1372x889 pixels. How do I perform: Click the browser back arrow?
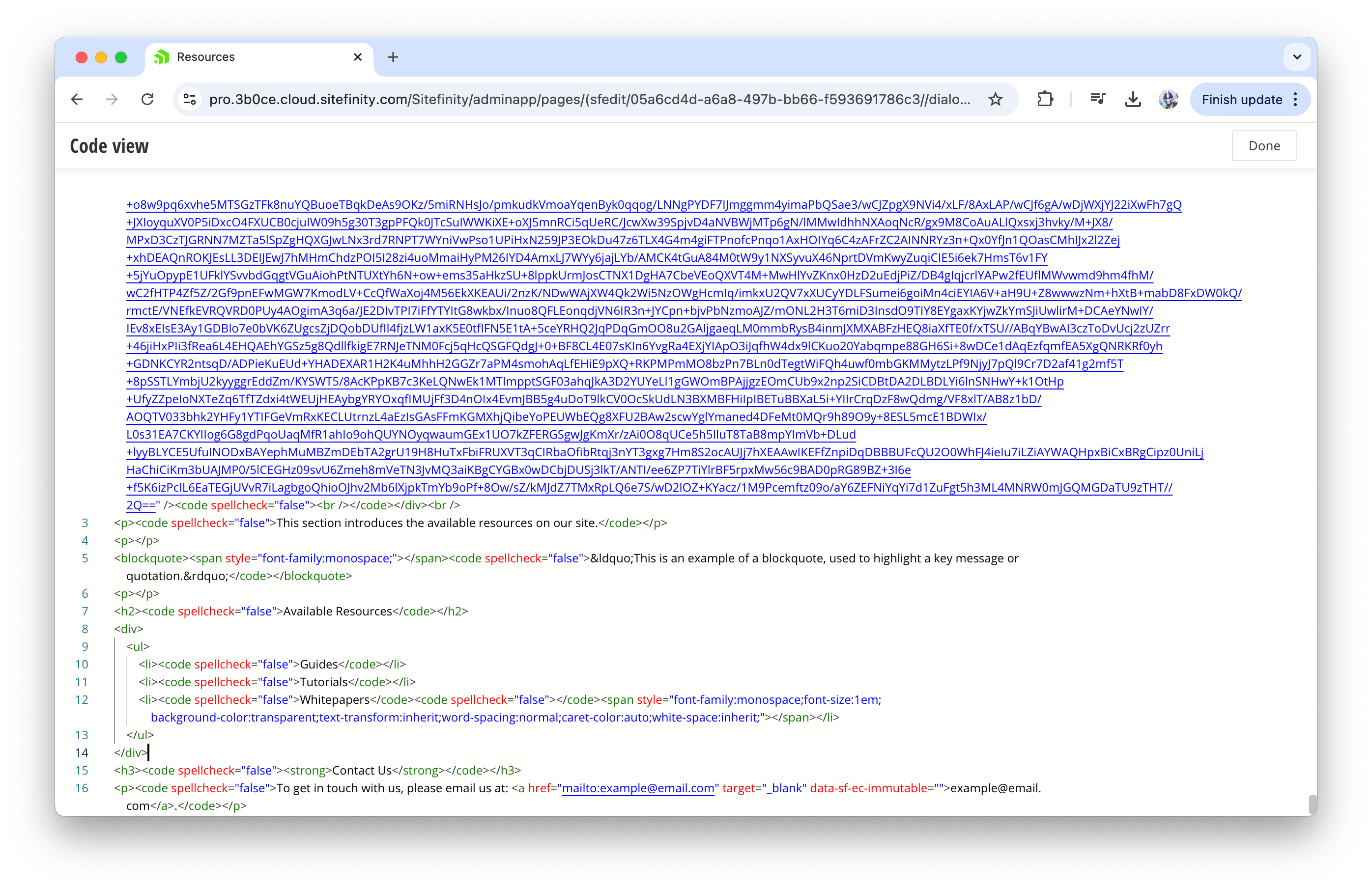tap(77, 100)
